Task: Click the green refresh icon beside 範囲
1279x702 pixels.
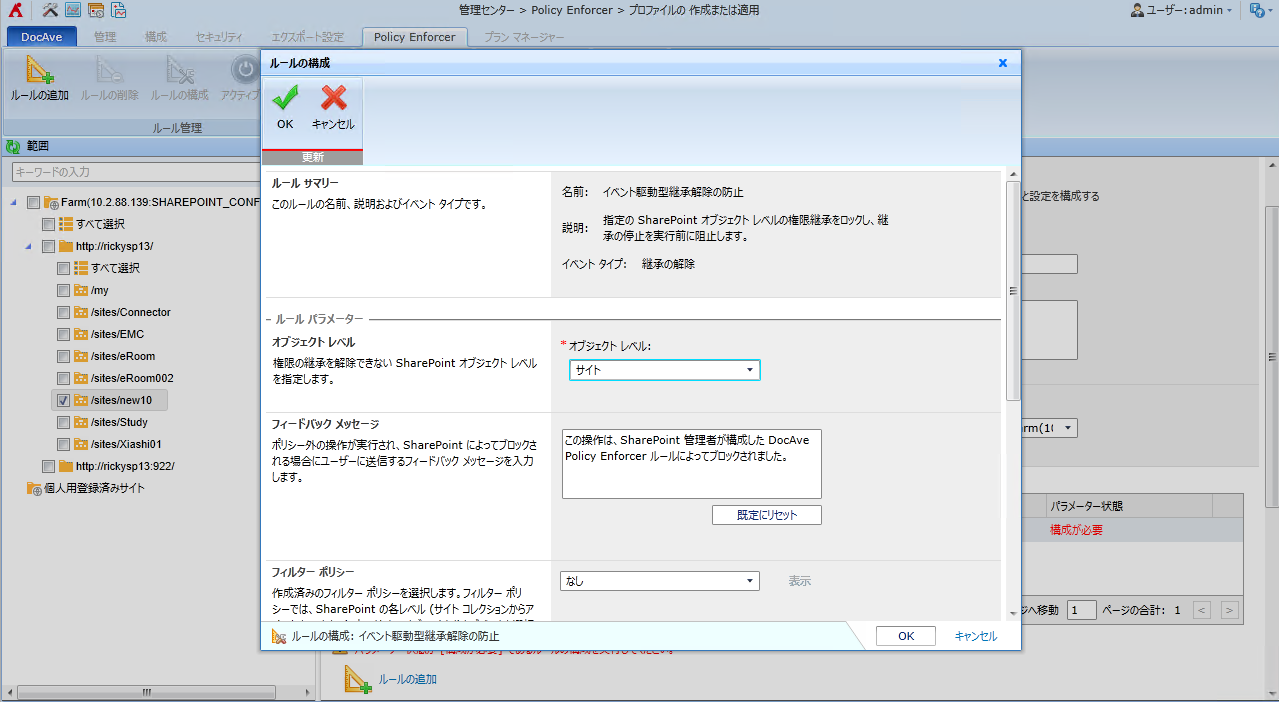Action: (13, 146)
